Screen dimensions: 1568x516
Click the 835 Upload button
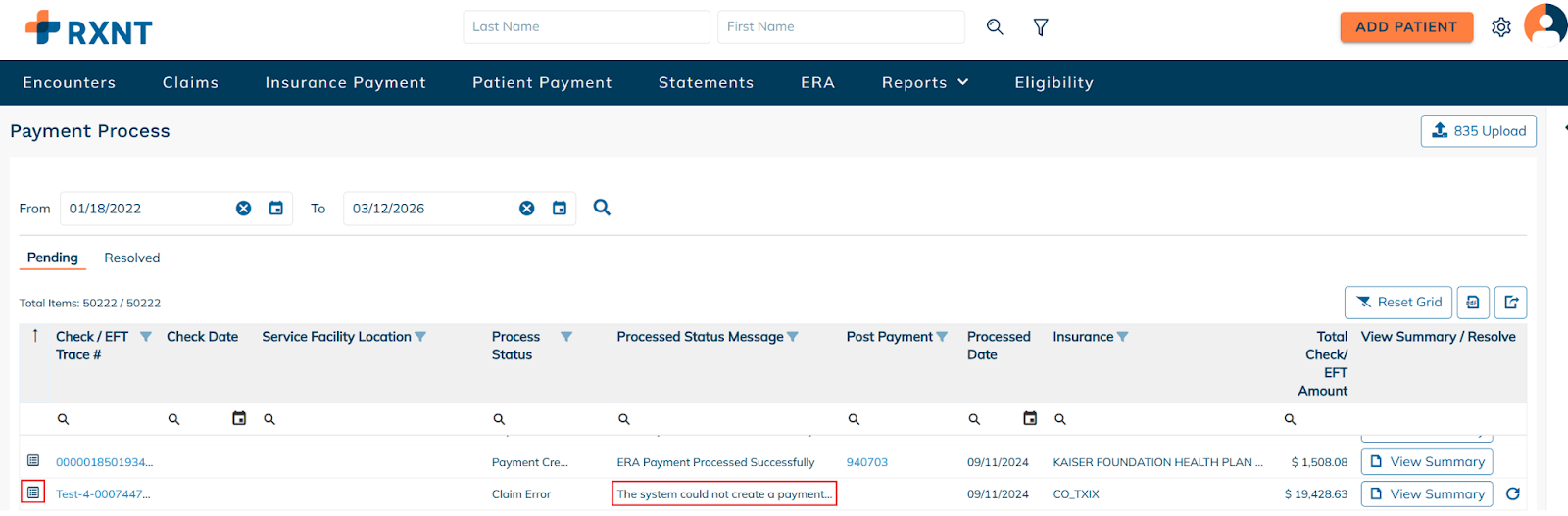point(1478,131)
